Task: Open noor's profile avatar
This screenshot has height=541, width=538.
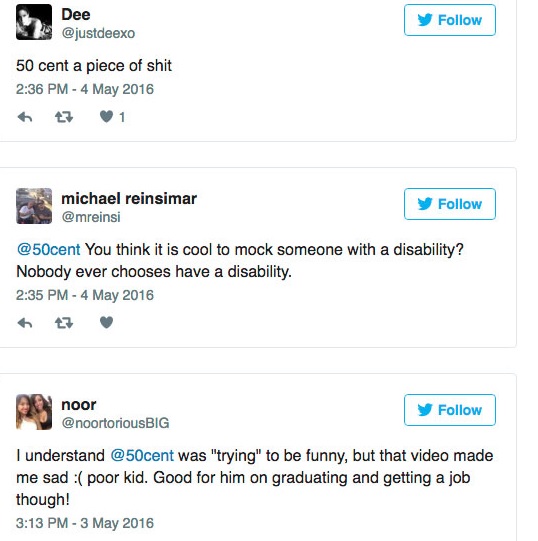Action: coord(34,412)
